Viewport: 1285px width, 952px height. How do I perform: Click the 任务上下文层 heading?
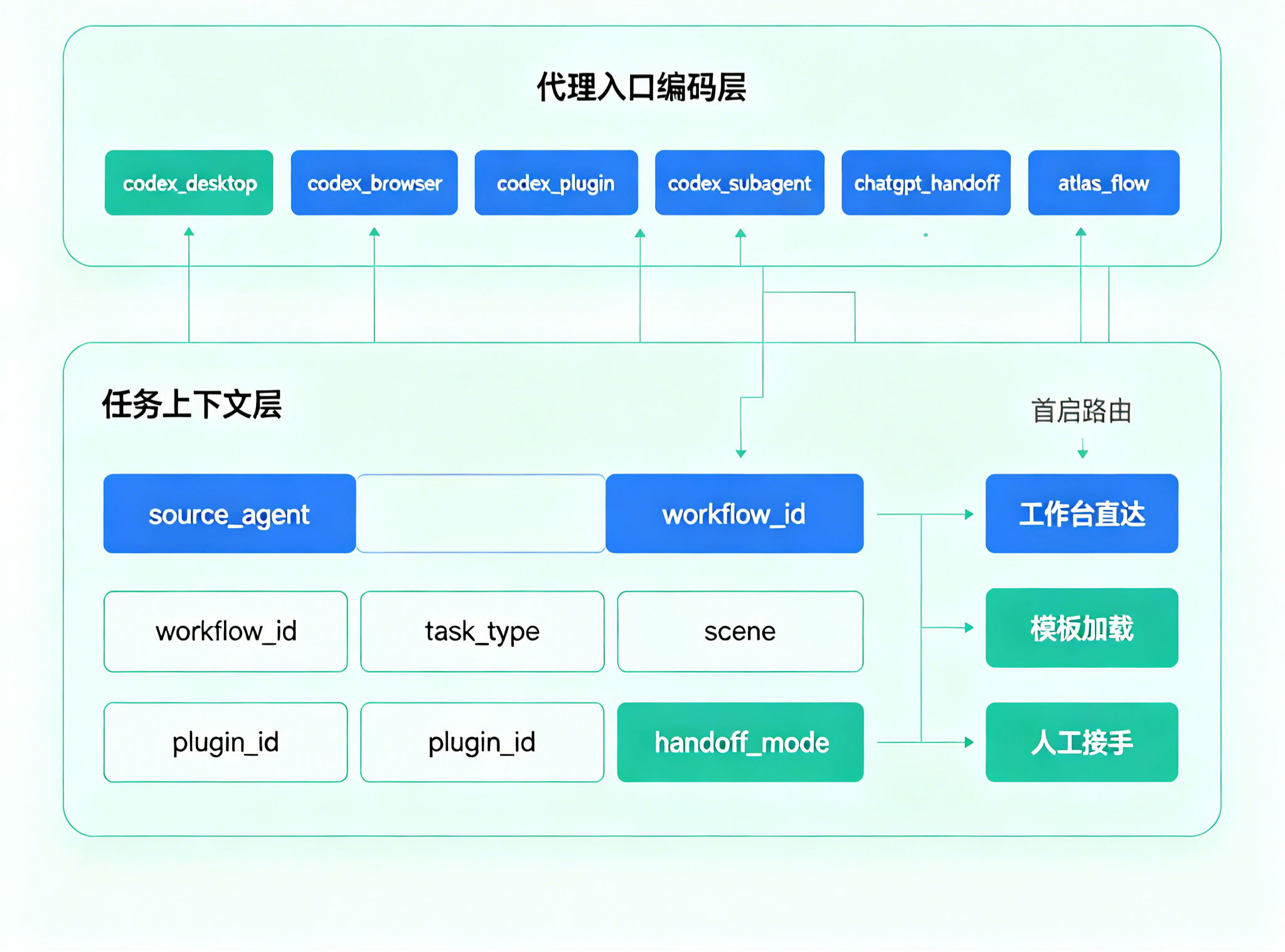(192, 405)
